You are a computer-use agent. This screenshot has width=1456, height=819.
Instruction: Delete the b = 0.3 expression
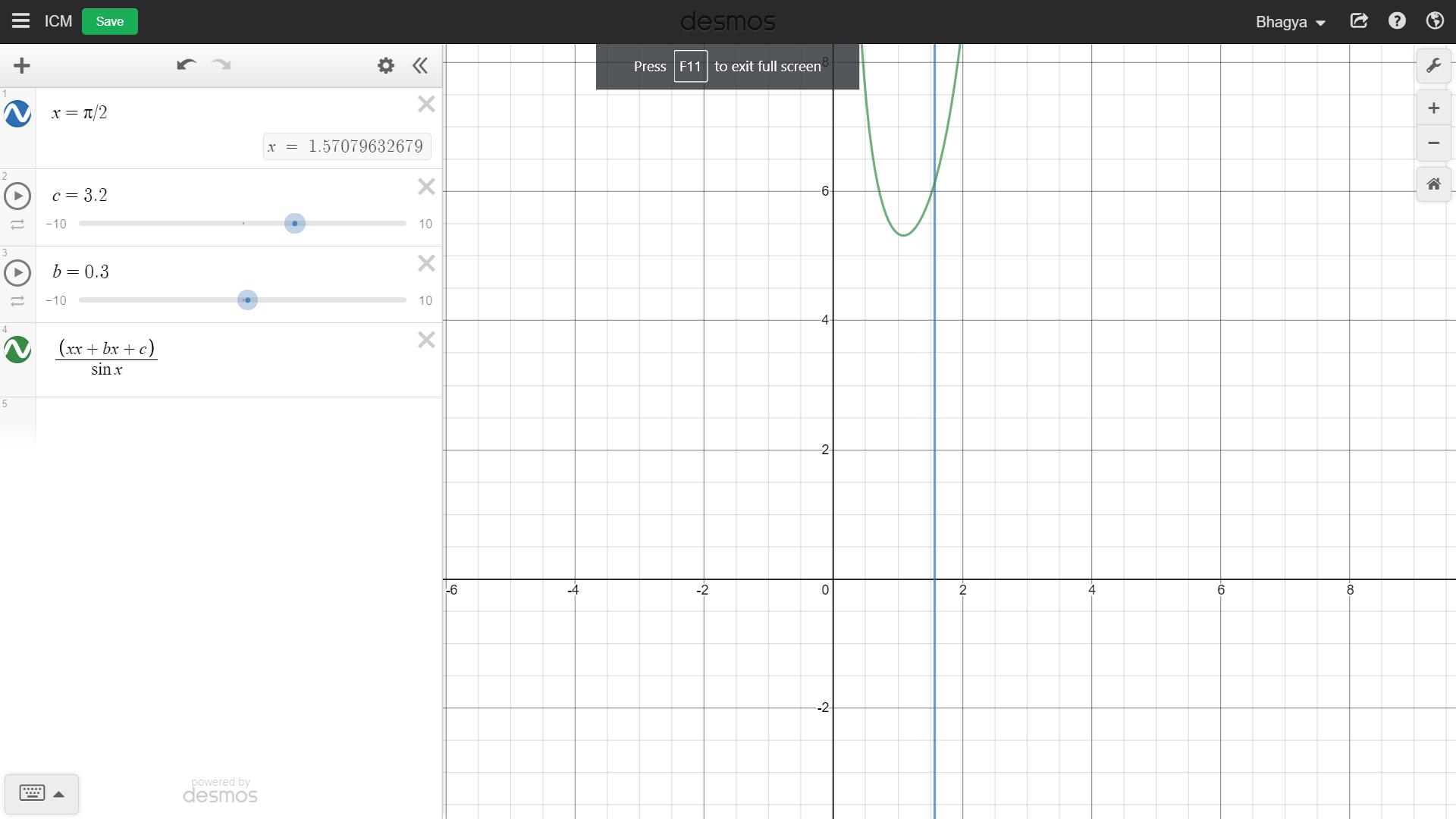pyautogui.click(x=426, y=264)
